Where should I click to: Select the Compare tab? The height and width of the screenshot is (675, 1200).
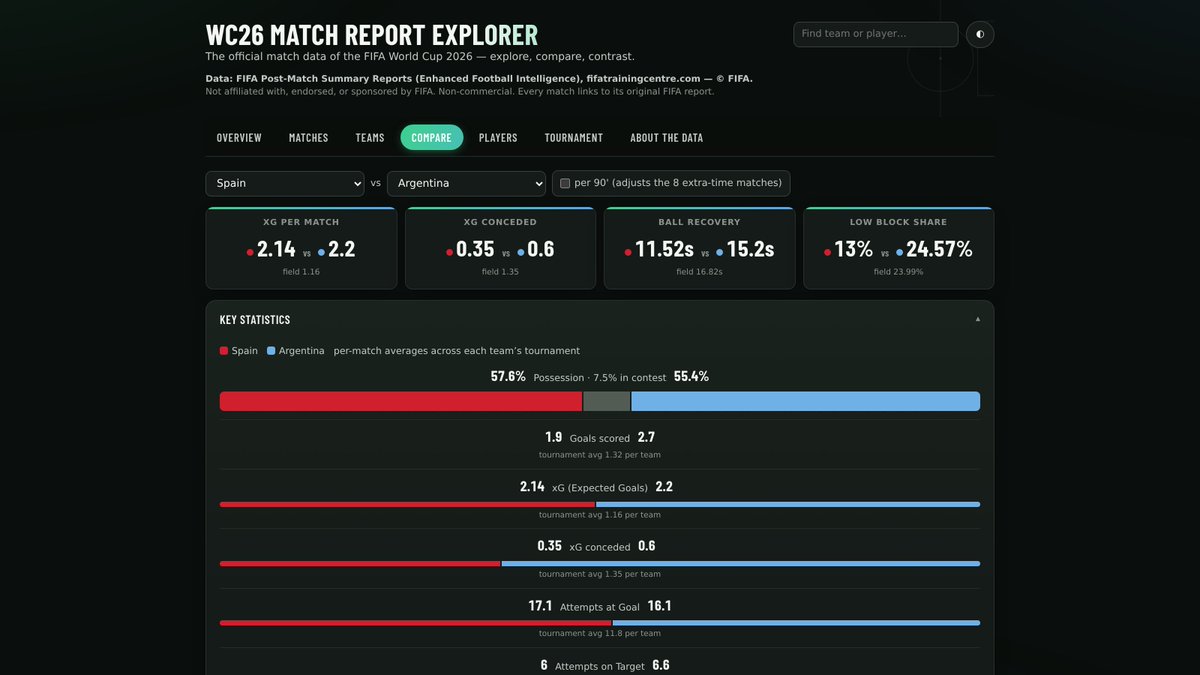432,138
